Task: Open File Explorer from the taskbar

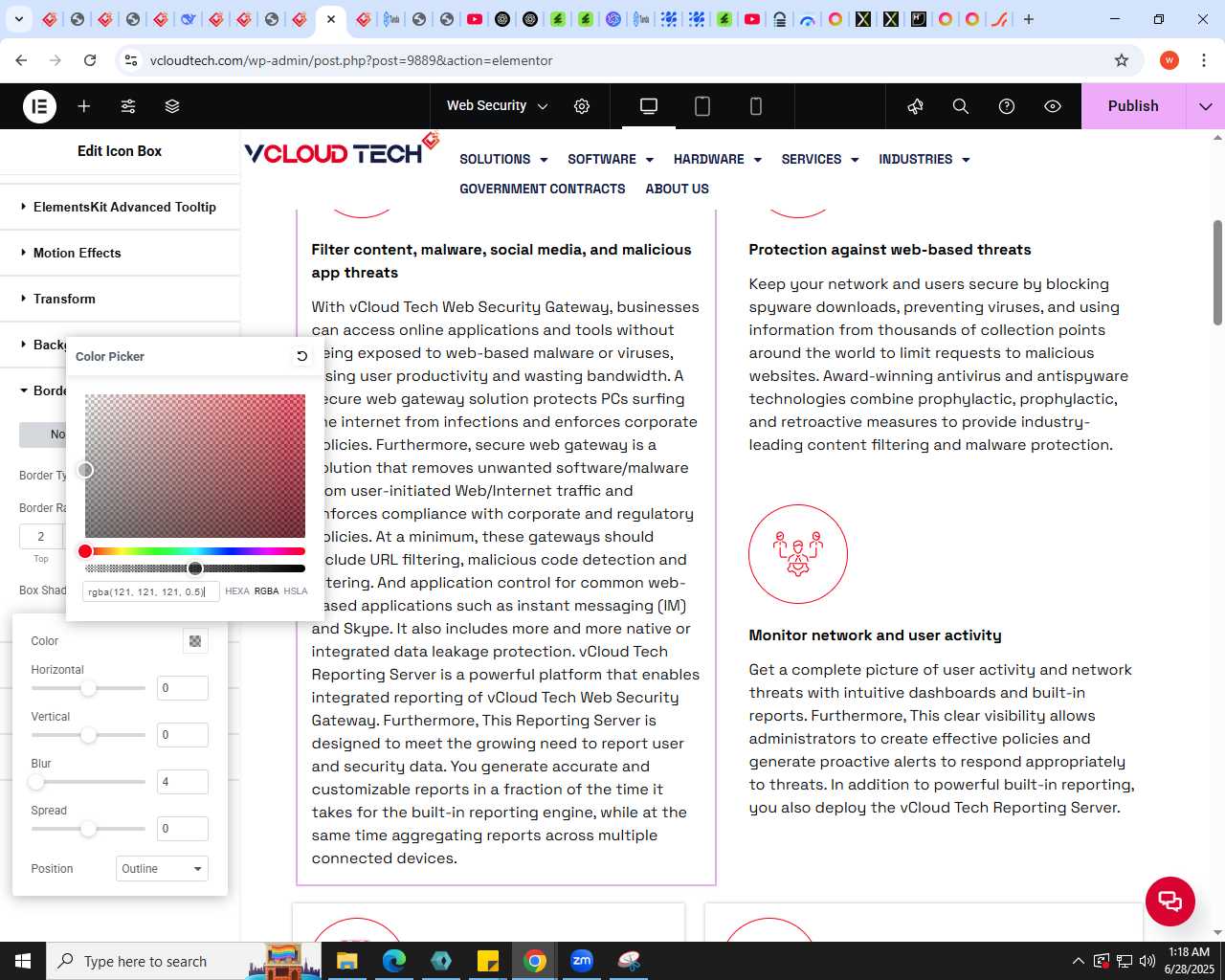Action: point(347,961)
